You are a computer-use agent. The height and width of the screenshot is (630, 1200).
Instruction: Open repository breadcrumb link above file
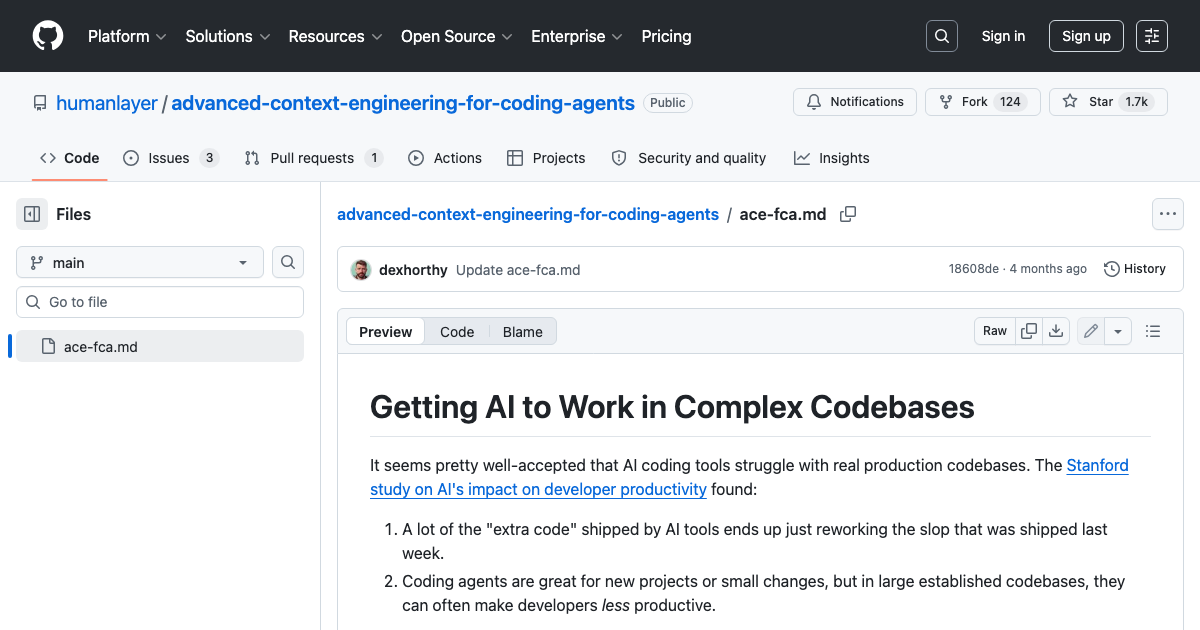528,214
